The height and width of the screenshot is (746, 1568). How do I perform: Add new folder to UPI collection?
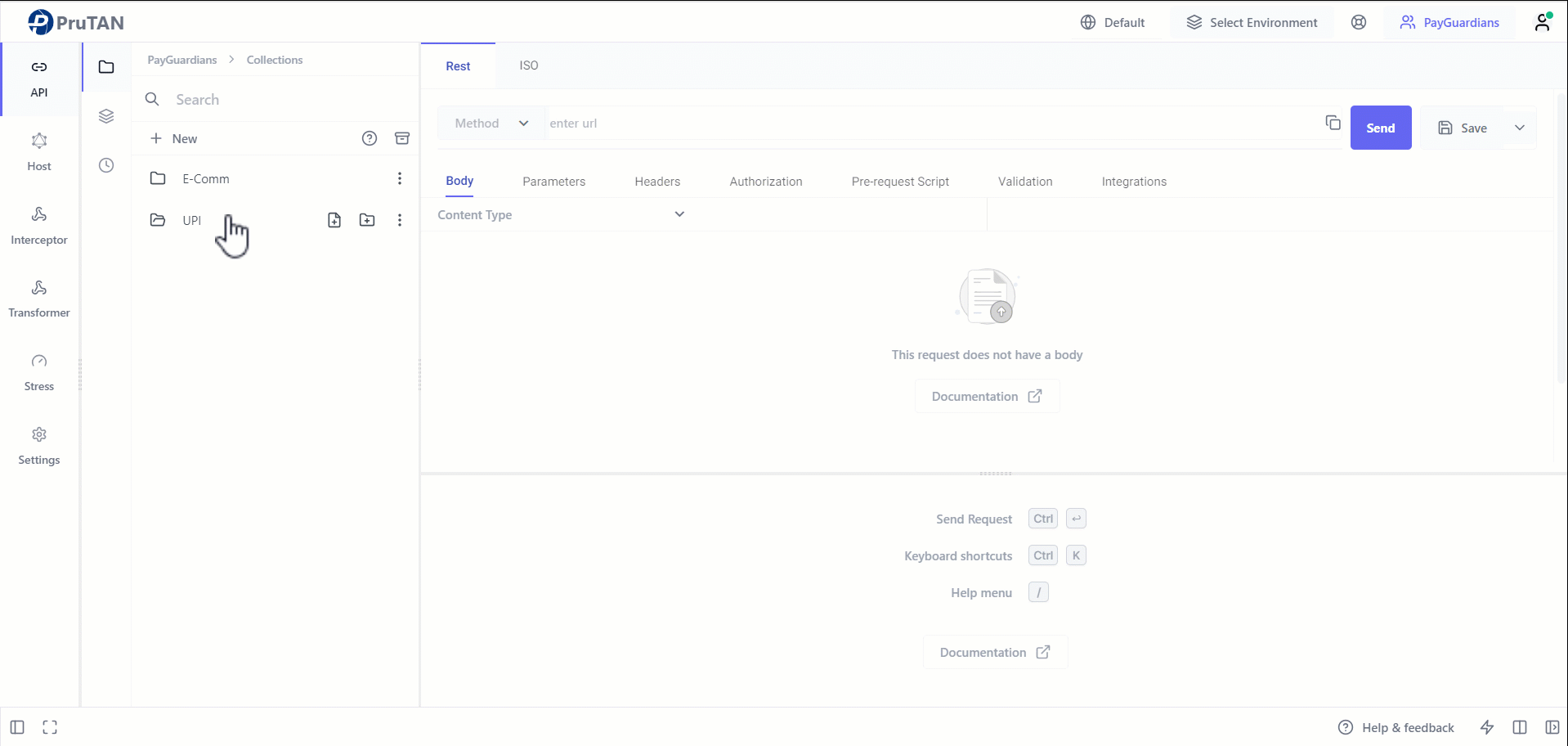point(367,220)
